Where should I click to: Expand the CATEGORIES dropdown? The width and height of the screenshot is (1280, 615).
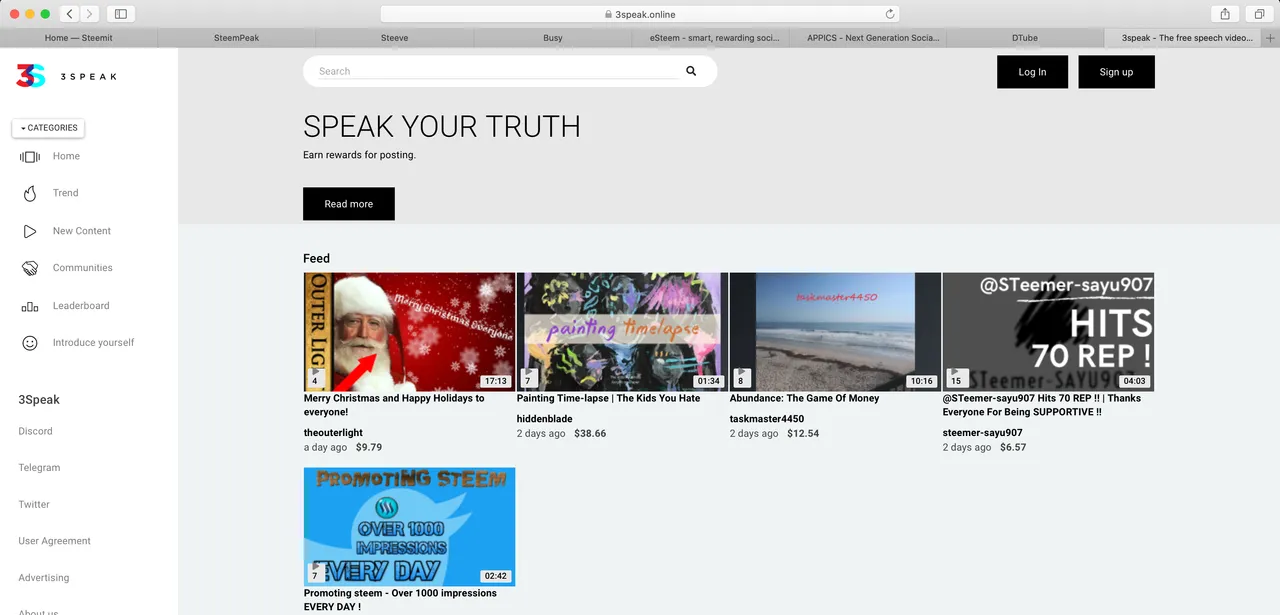48,128
